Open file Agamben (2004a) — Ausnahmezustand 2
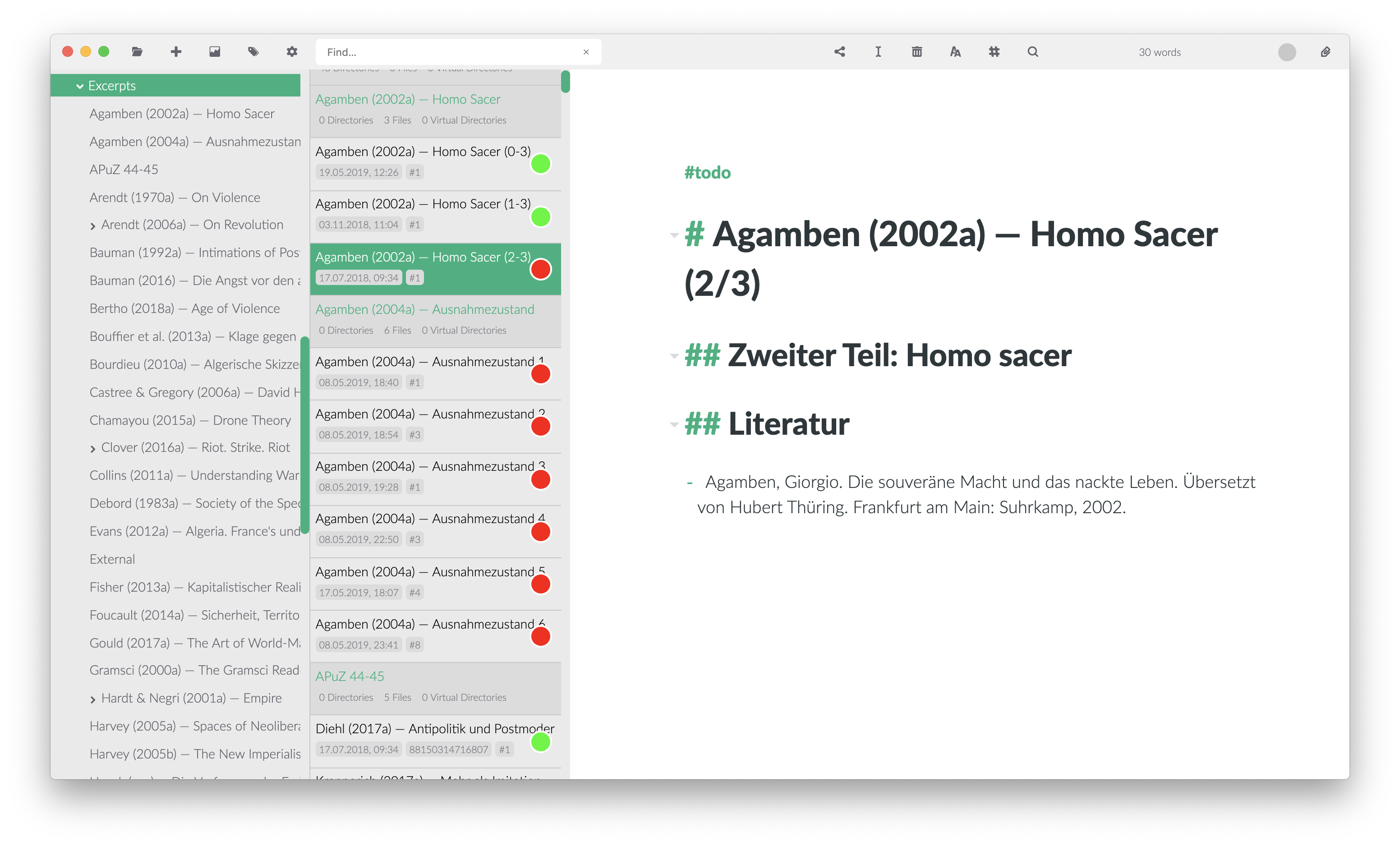The image size is (1400, 846). click(435, 426)
